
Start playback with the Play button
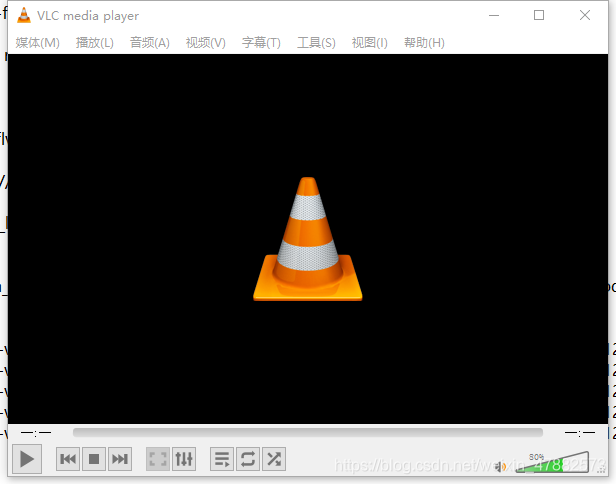click(27, 458)
